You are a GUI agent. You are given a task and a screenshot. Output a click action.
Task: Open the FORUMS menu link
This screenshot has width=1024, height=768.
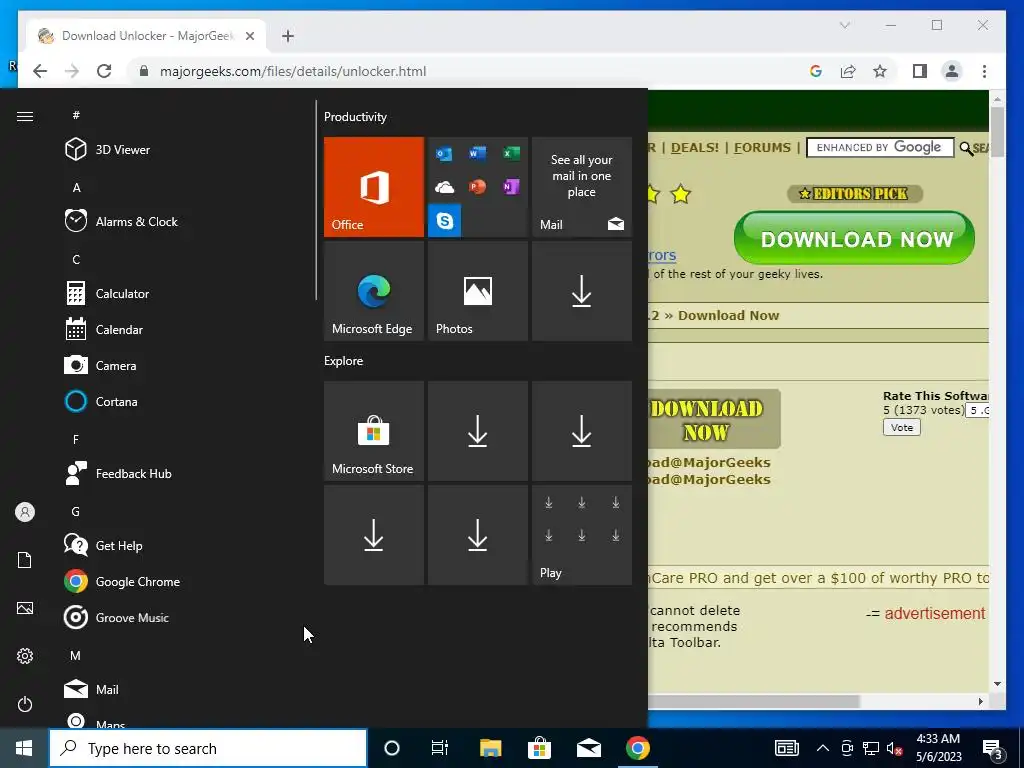click(762, 148)
